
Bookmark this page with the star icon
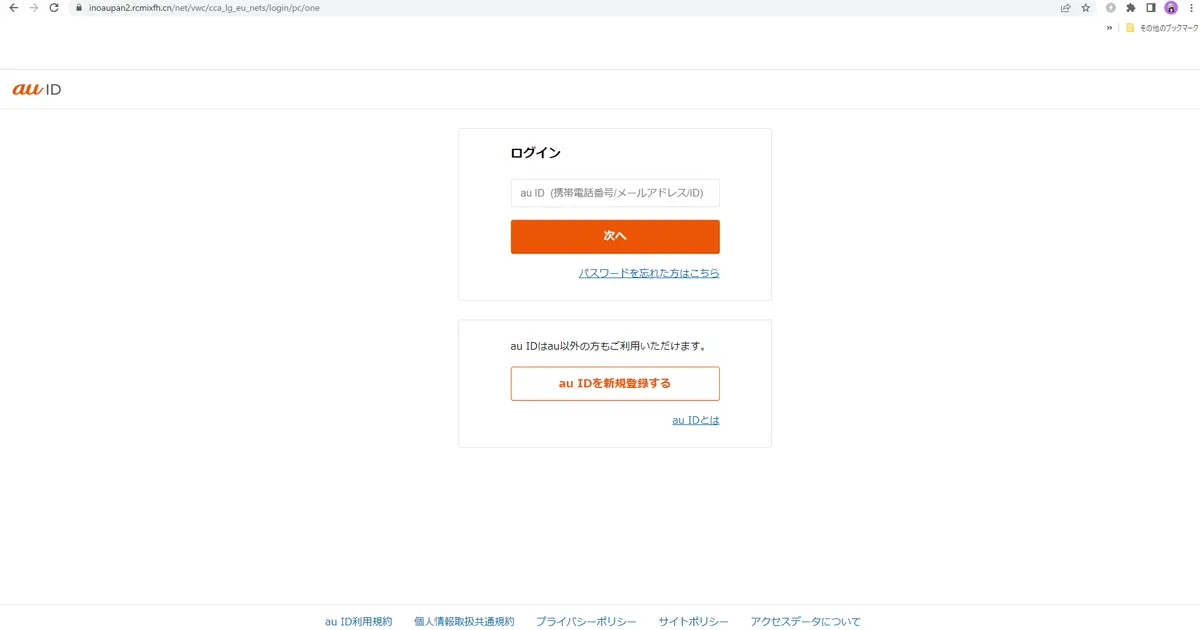pyautogui.click(x=1086, y=8)
